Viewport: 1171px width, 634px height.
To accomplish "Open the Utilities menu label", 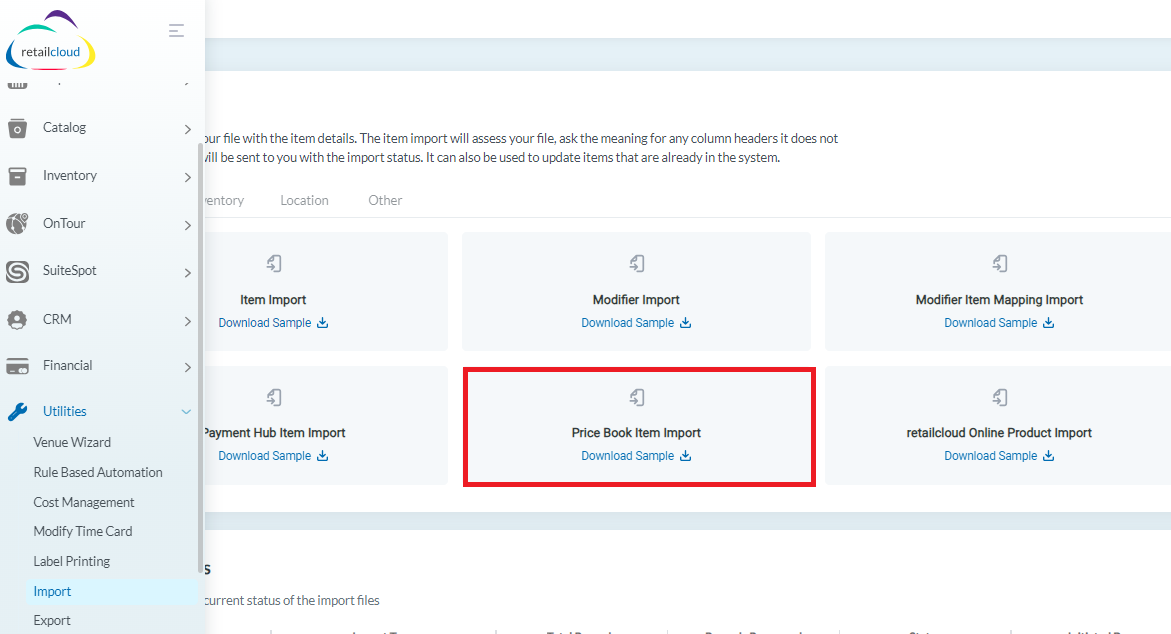I will [x=64, y=411].
